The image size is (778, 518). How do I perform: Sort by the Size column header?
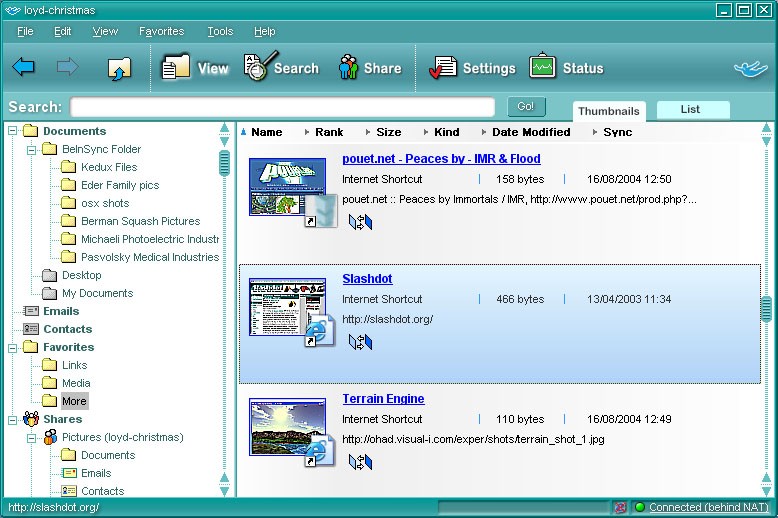tap(389, 132)
